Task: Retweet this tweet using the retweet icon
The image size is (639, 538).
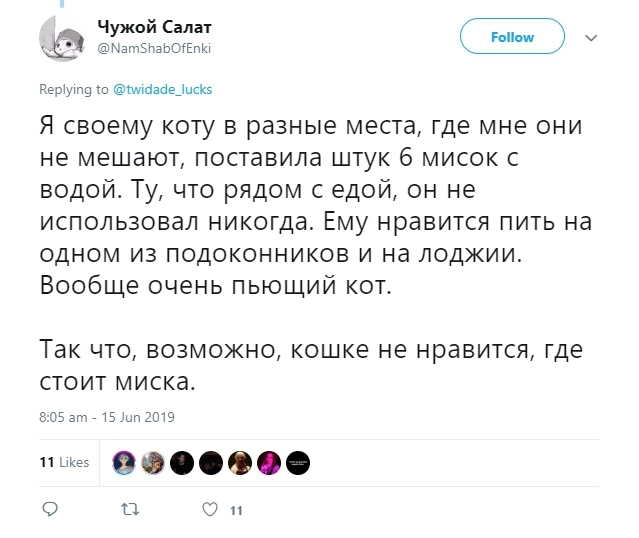Action: point(129,510)
